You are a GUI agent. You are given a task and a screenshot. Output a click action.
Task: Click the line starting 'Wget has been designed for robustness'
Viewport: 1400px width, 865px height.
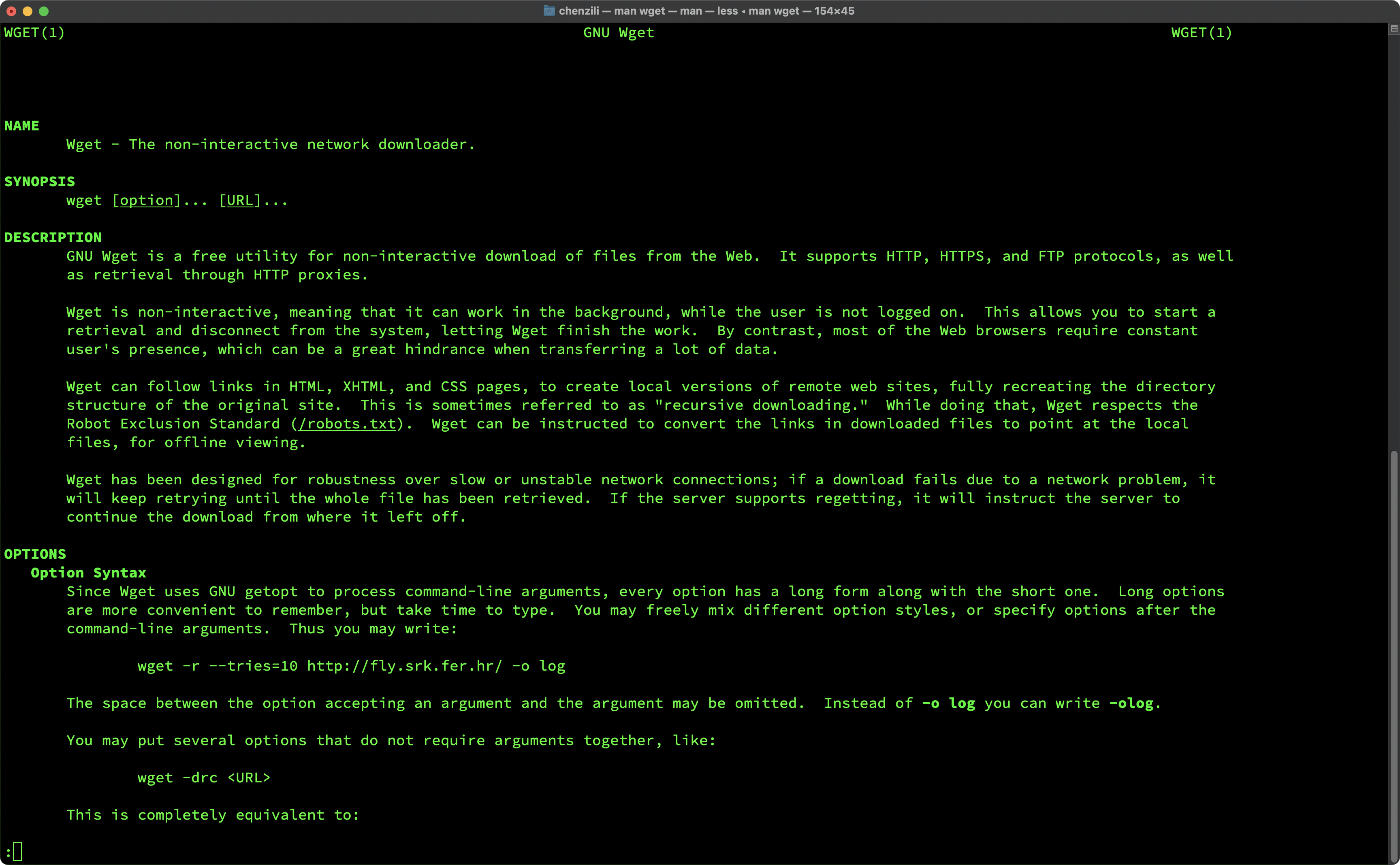(641, 479)
